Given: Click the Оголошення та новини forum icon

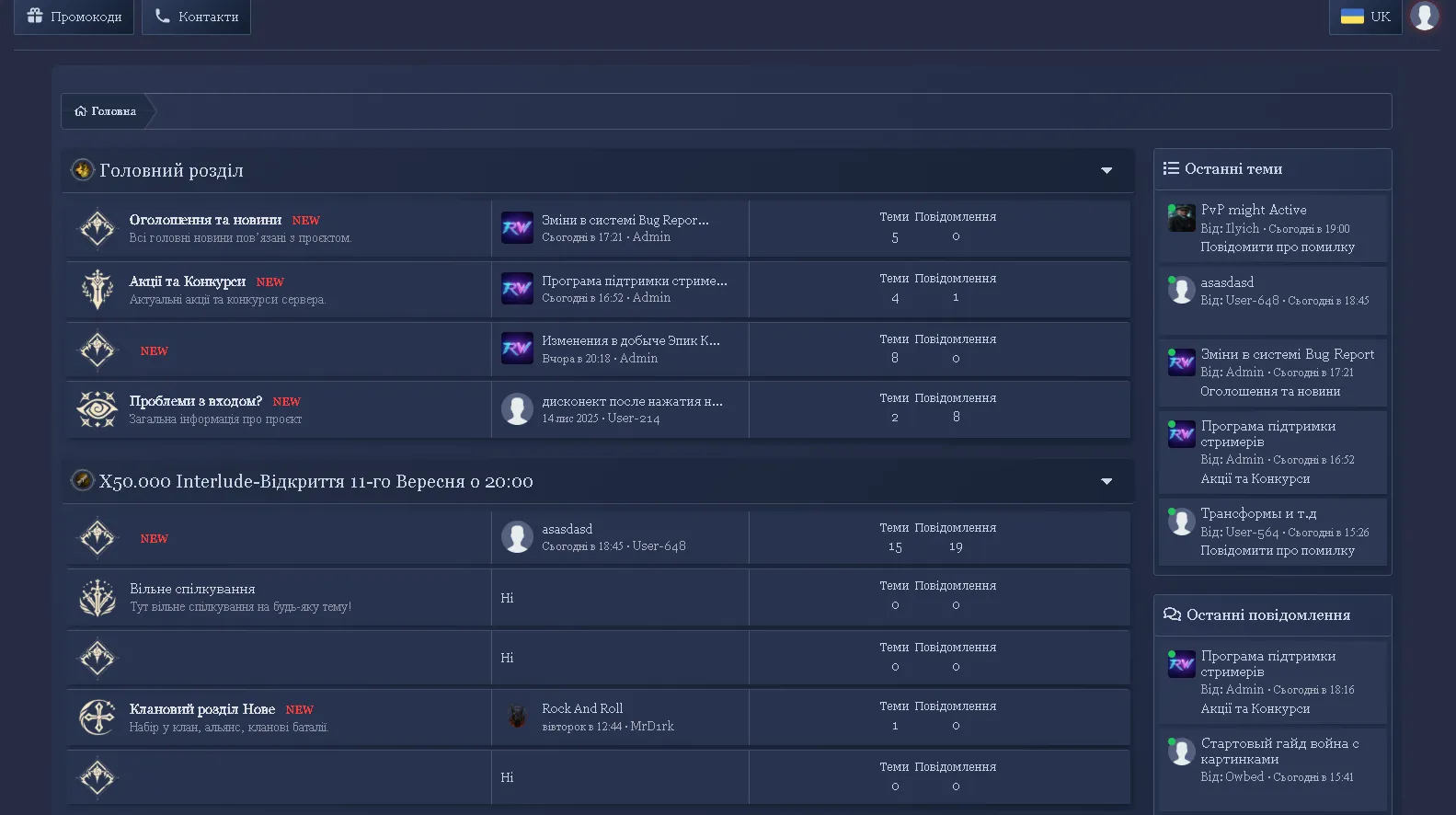Looking at the screenshot, I should (x=97, y=228).
